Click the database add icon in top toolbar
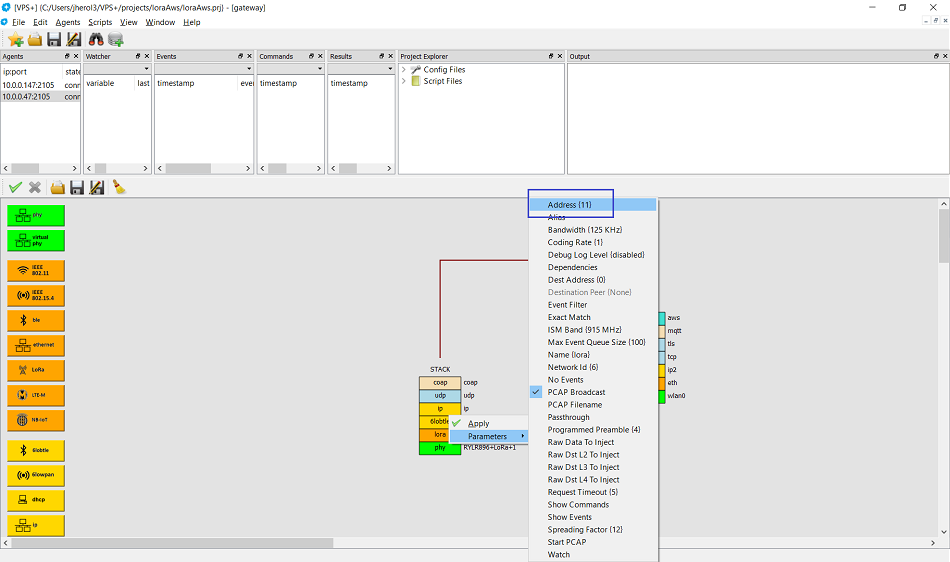This screenshot has height=562, width=950. (x=116, y=39)
